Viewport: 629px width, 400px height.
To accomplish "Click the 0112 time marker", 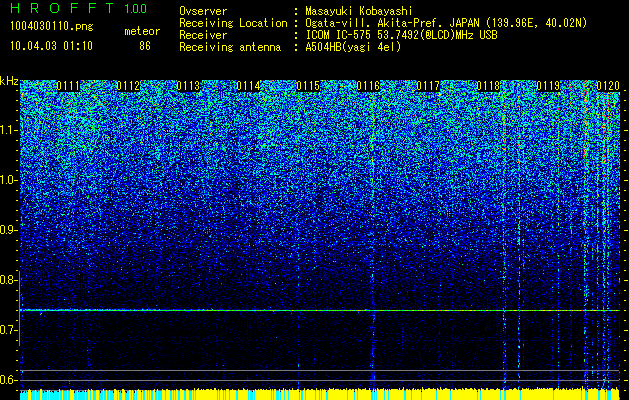I will [x=128, y=86].
